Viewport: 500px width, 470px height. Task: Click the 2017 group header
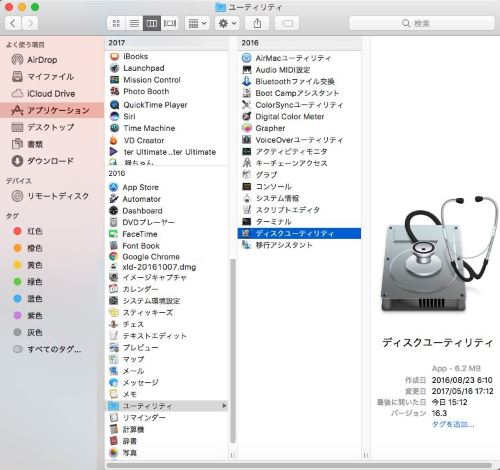click(167, 43)
